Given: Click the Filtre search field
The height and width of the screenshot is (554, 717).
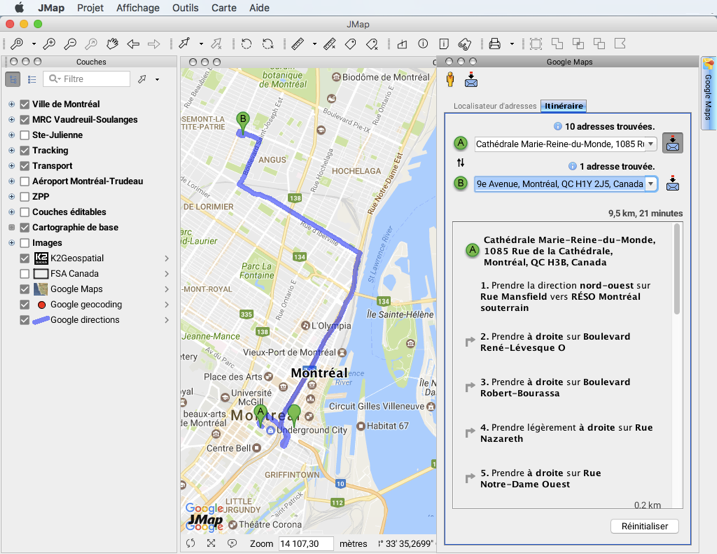Looking at the screenshot, I should (x=87, y=79).
